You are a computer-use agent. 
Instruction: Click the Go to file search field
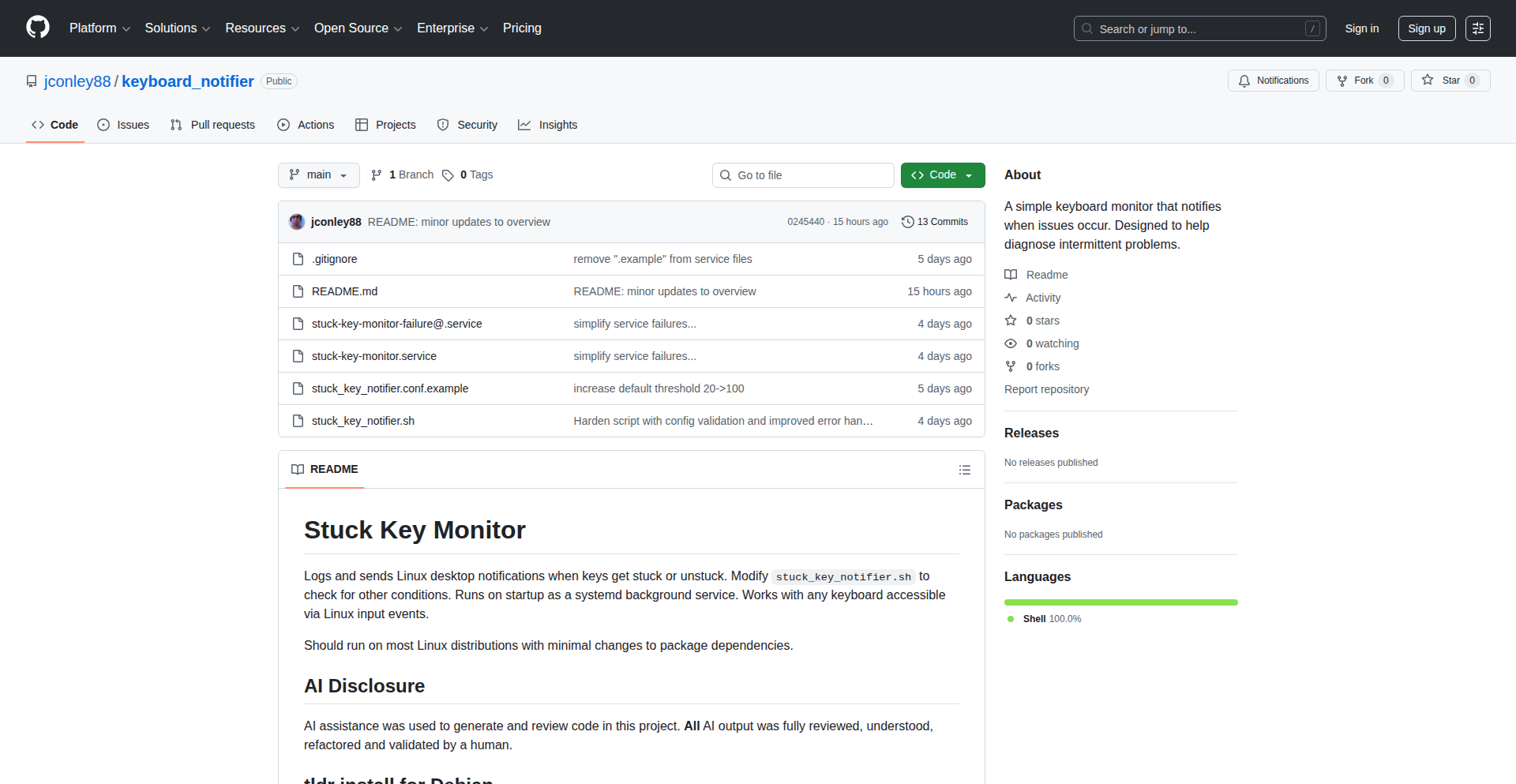pyautogui.click(x=803, y=175)
